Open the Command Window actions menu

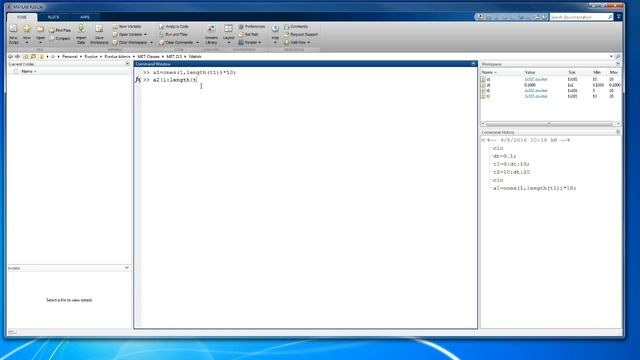point(473,64)
